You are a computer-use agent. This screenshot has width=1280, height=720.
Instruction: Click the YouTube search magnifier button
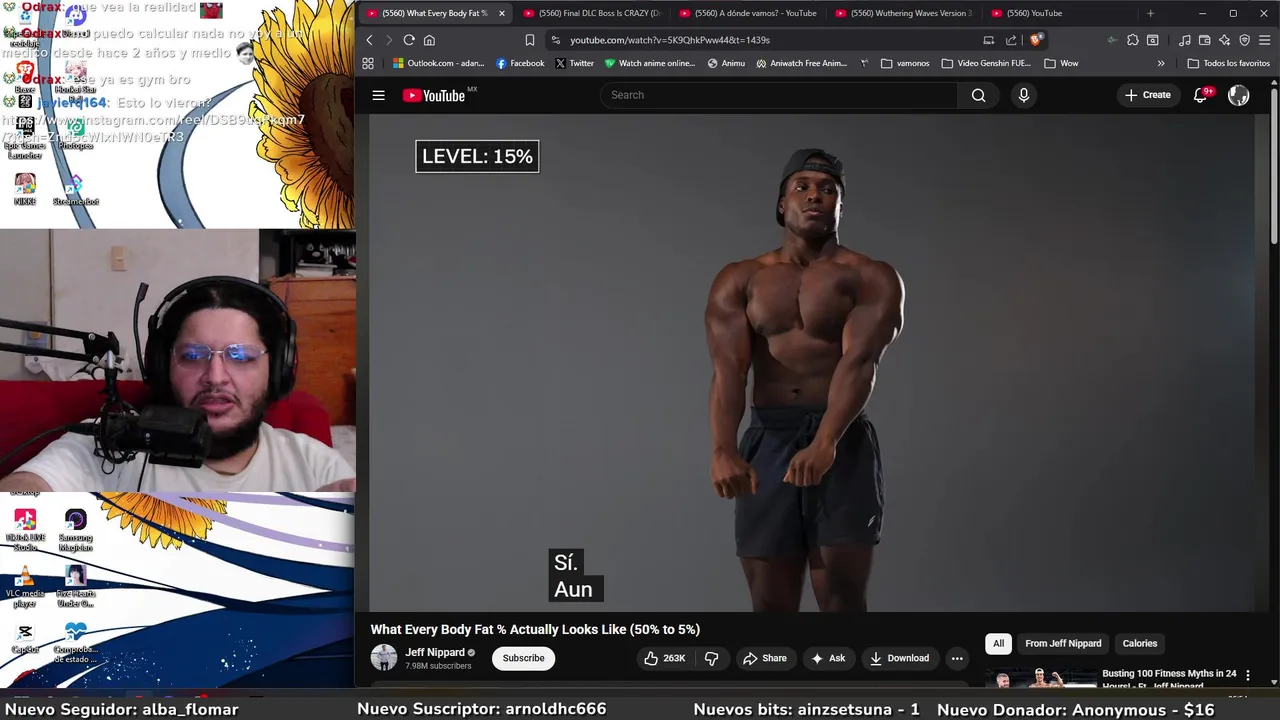pyautogui.click(x=979, y=95)
